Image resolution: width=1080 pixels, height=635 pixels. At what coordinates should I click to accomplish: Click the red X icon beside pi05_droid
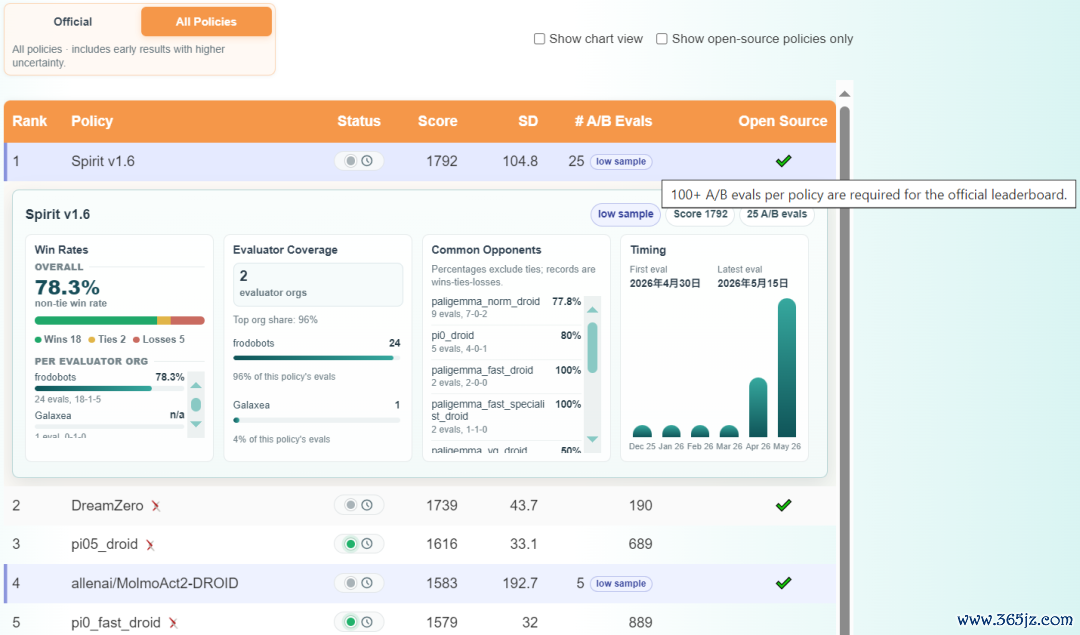tap(149, 545)
